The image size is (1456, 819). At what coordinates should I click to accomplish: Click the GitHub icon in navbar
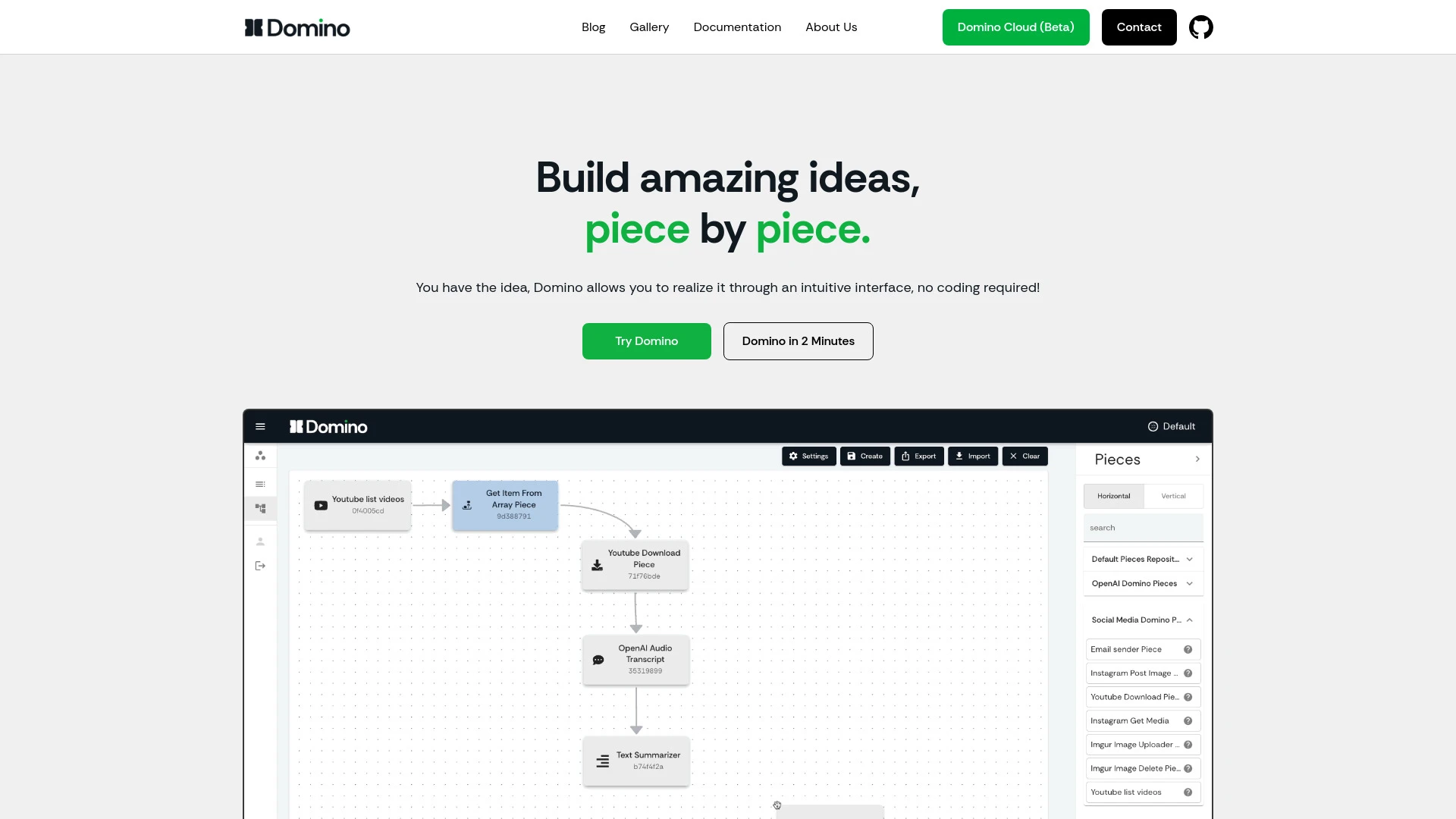(x=1201, y=27)
